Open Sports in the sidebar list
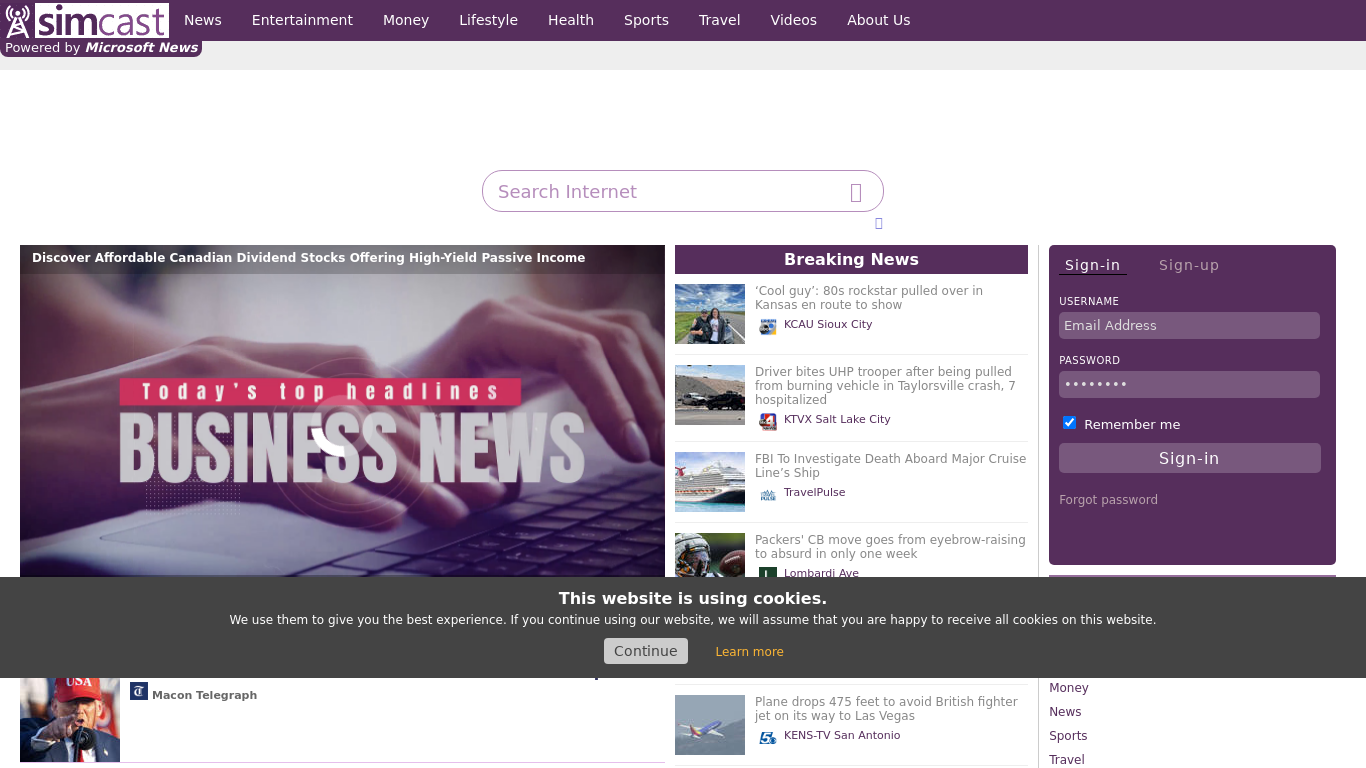The width and height of the screenshot is (1366, 768). (x=1068, y=736)
